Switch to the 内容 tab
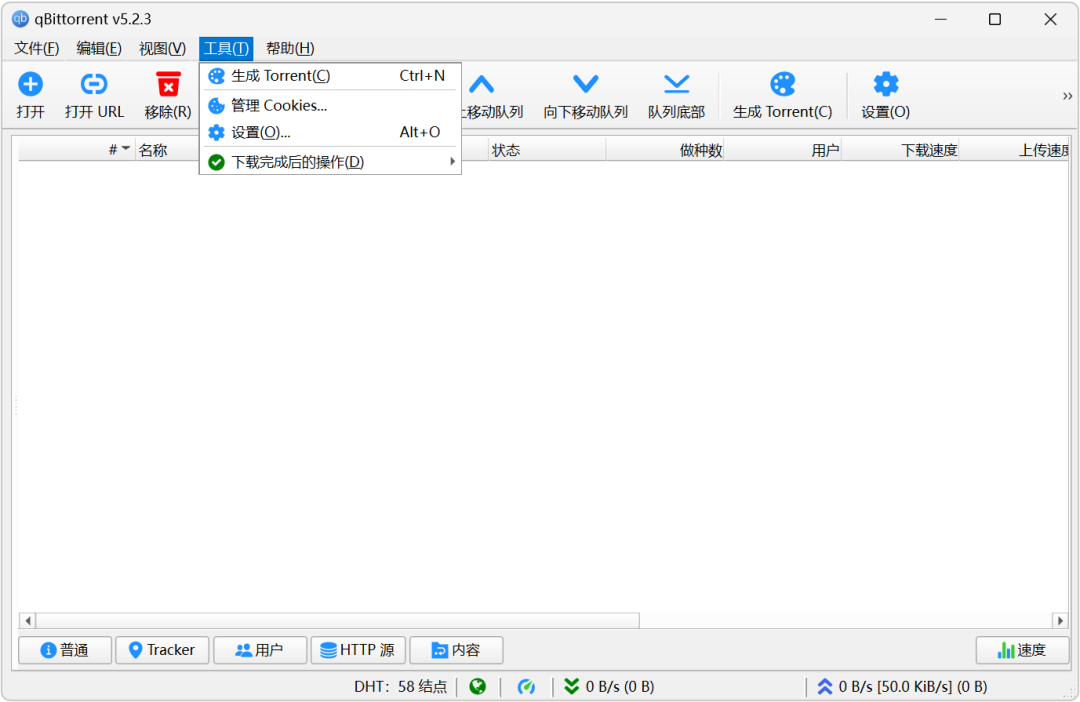The width and height of the screenshot is (1080, 702). [x=456, y=650]
